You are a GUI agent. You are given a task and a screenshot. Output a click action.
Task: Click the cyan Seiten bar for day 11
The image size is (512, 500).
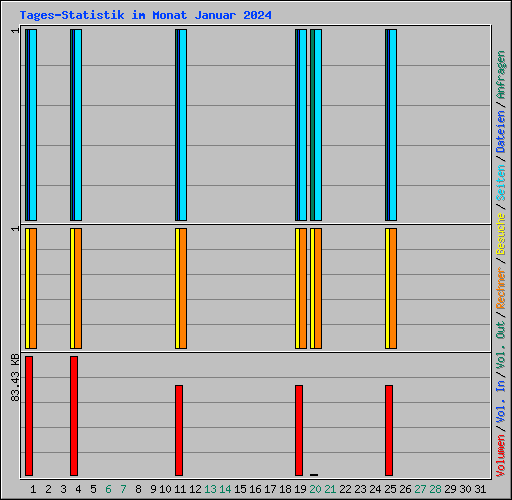[x=183, y=125]
